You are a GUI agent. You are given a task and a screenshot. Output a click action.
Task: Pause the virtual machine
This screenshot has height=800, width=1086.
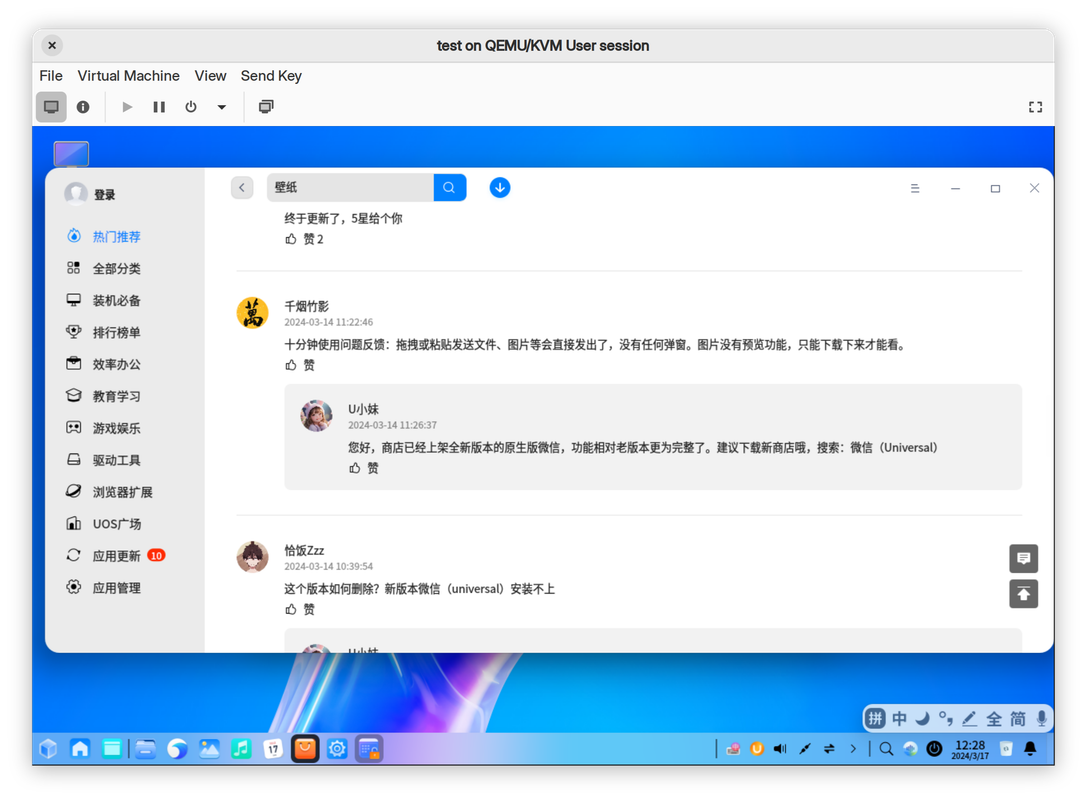pyautogui.click(x=159, y=107)
